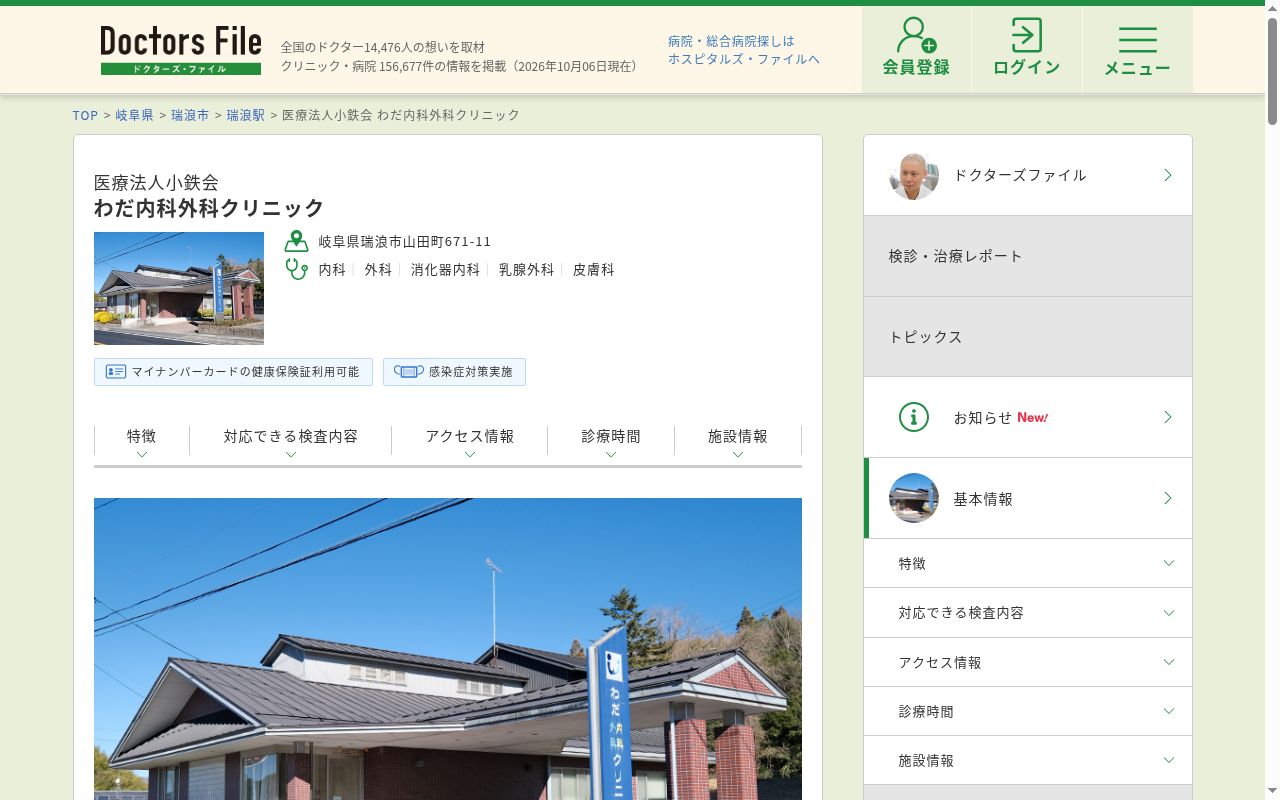Expand sidebar 診療時間 chevron
The height and width of the screenshot is (800, 1280).
click(x=1168, y=711)
